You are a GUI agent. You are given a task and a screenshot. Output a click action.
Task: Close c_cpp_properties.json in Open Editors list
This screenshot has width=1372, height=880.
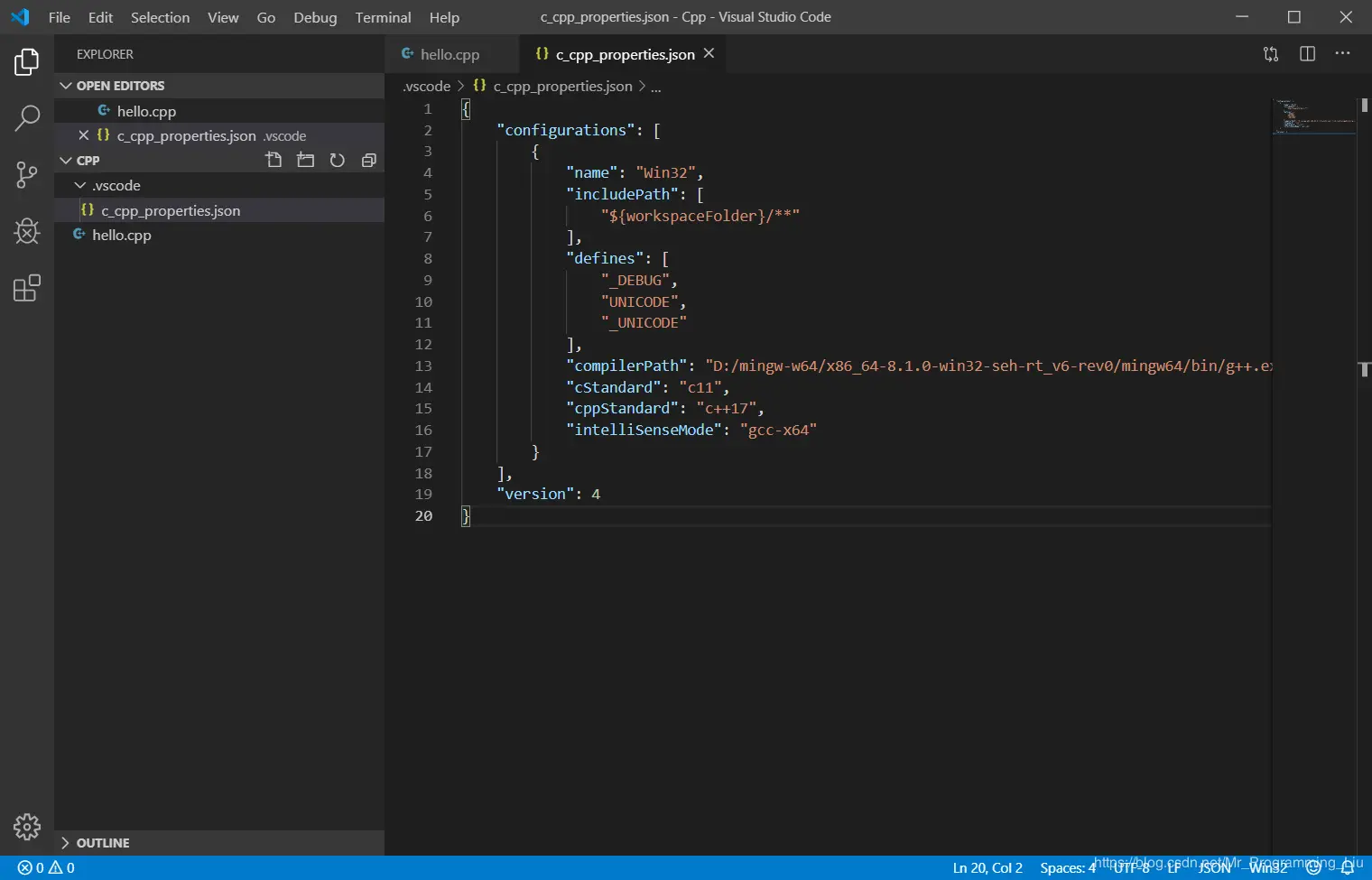[83, 135]
